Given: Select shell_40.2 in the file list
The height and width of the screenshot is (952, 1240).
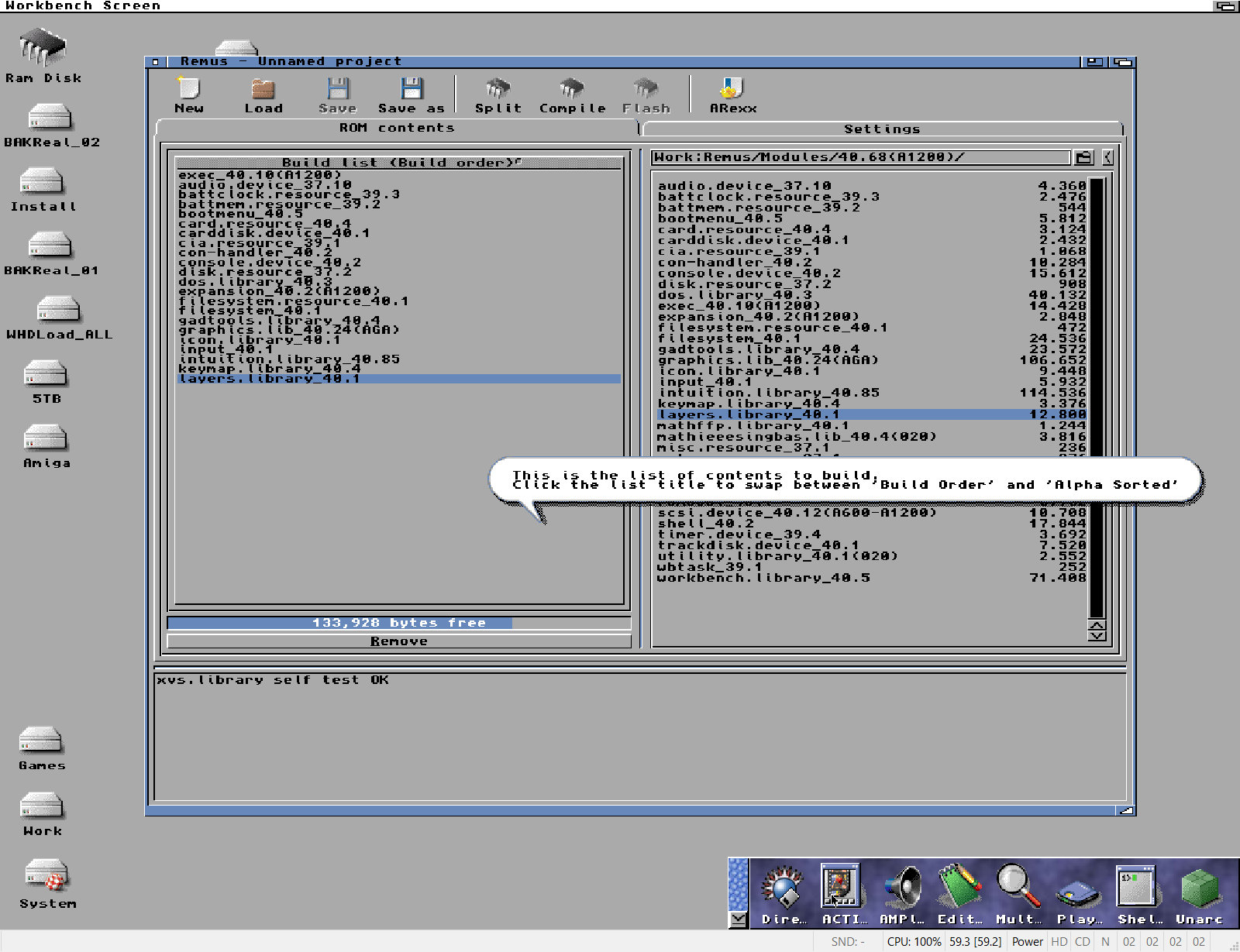Looking at the screenshot, I should point(871,524).
